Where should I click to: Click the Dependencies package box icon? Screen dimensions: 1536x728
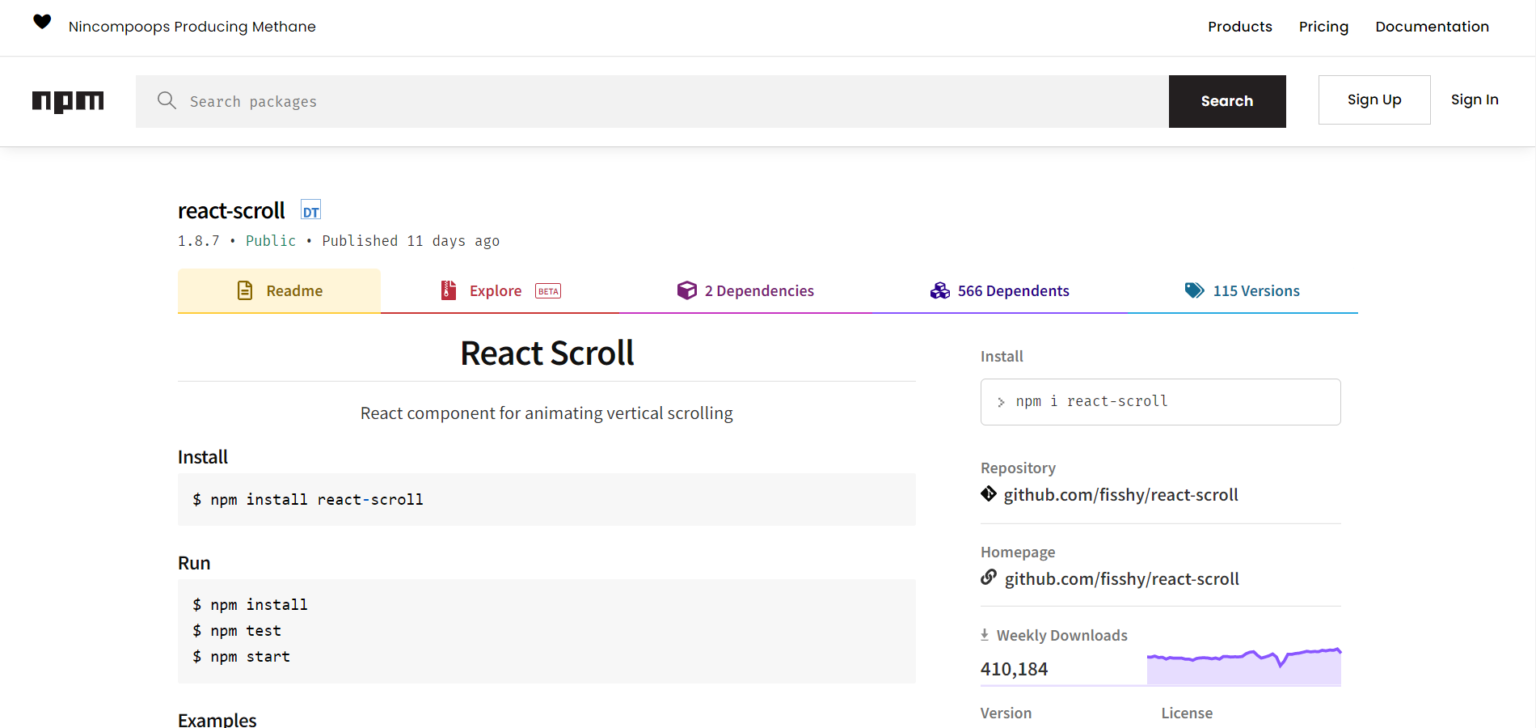[687, 290]
